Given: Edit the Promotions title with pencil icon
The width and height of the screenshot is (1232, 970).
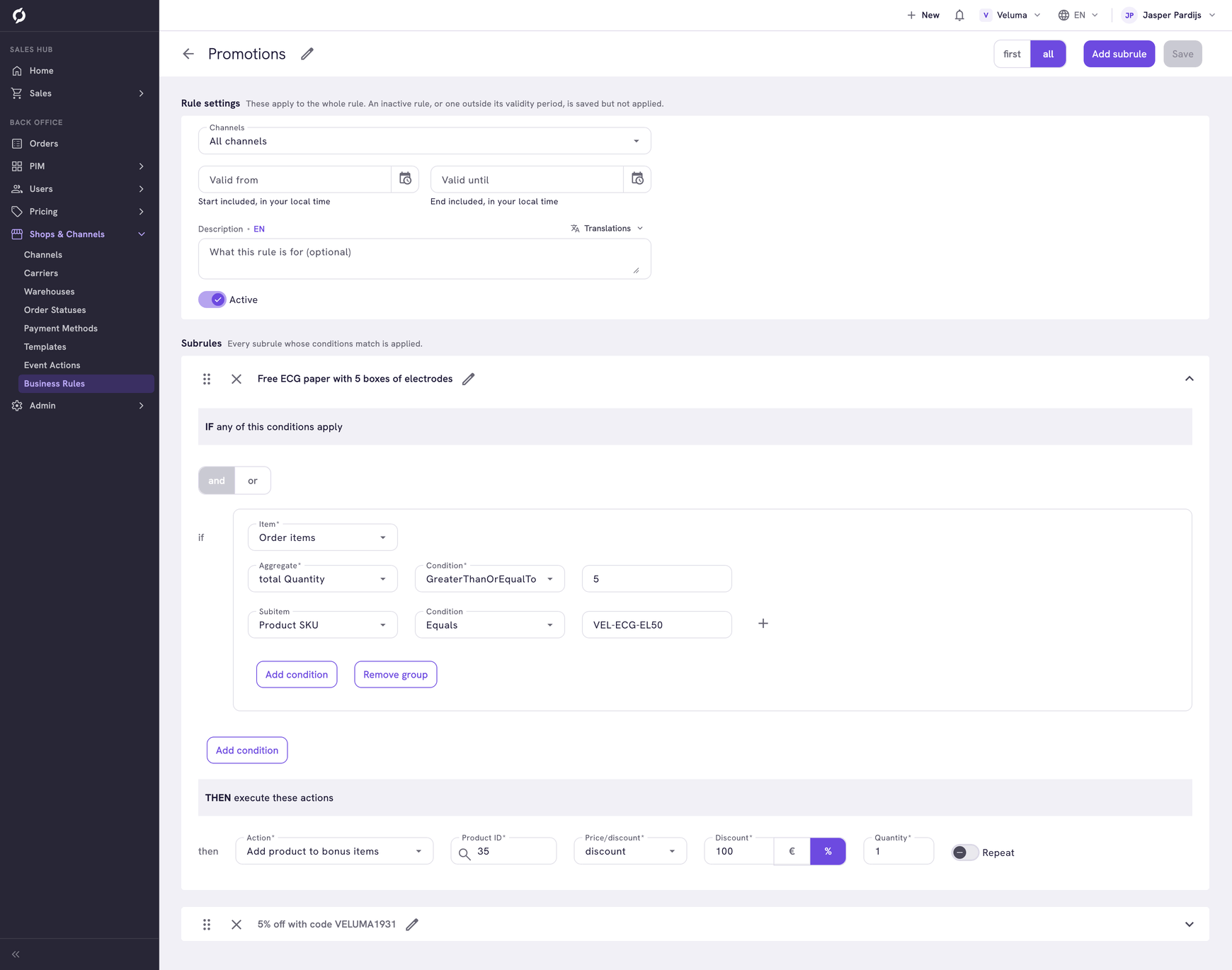Looking at the screenshot, I should [307, 54].
